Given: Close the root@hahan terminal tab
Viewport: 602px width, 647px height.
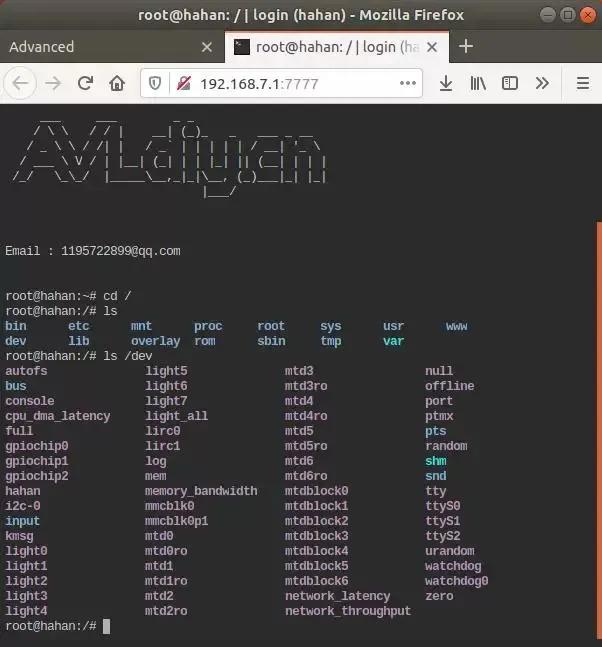Looking at the screenshot, I should [x=433, y=47].
